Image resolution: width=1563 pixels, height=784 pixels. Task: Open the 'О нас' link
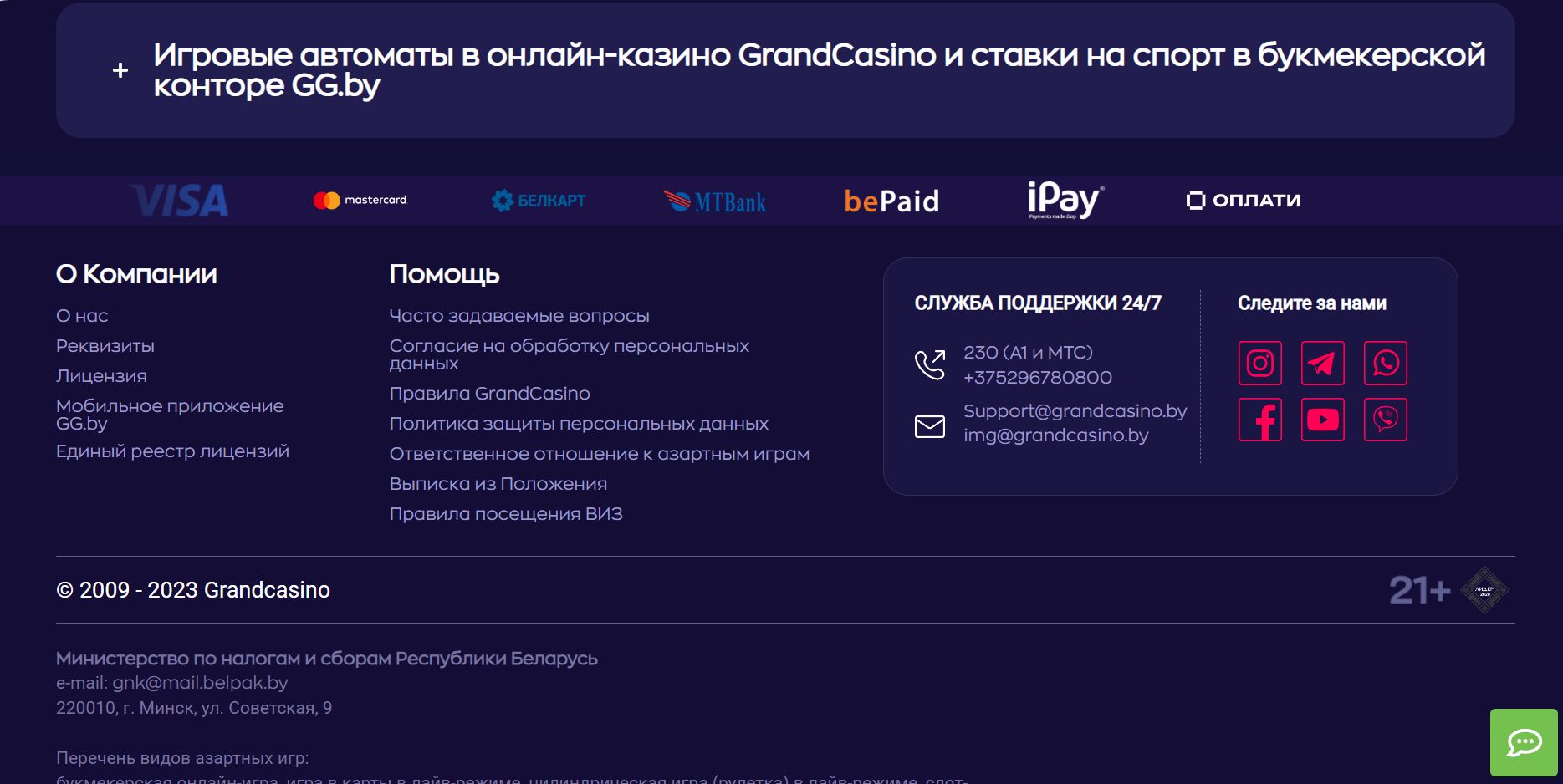point(82,316)
